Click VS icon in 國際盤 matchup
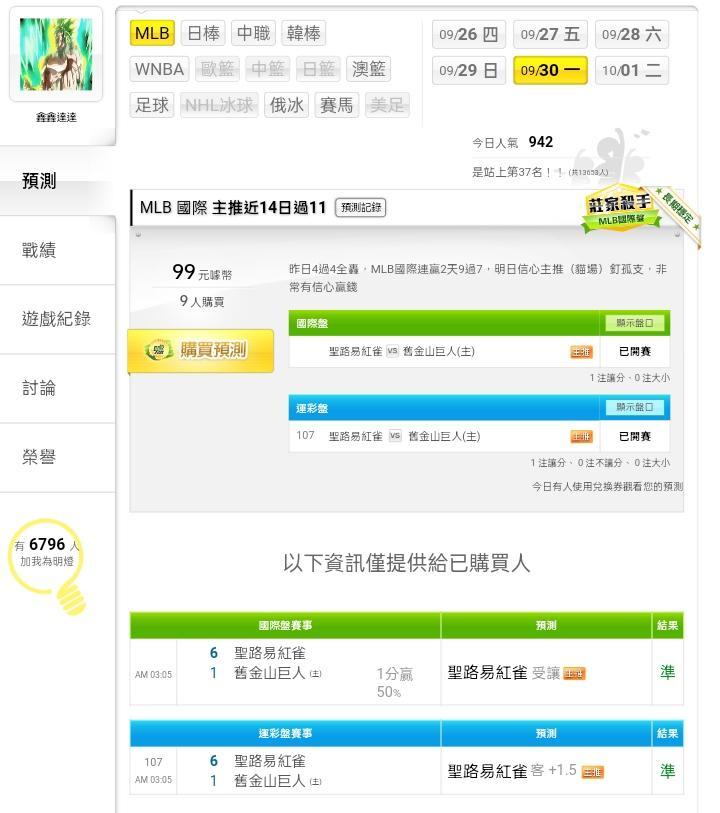The height and width of the screenshot is (813, 720). 392,351
